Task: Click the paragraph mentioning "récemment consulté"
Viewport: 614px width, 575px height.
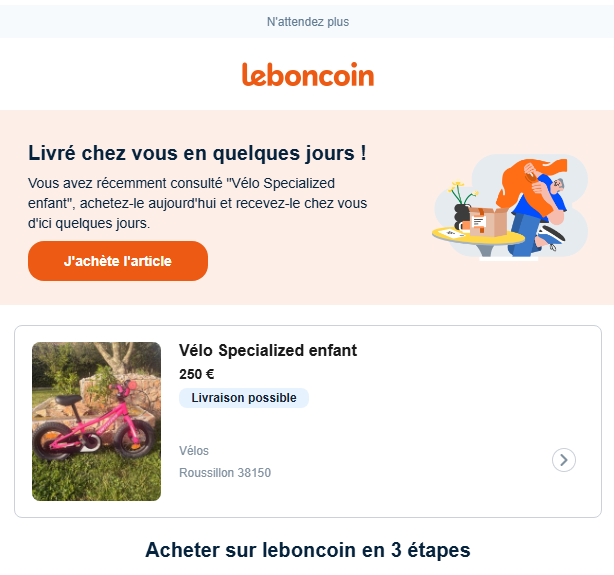Action: (197, 203)
